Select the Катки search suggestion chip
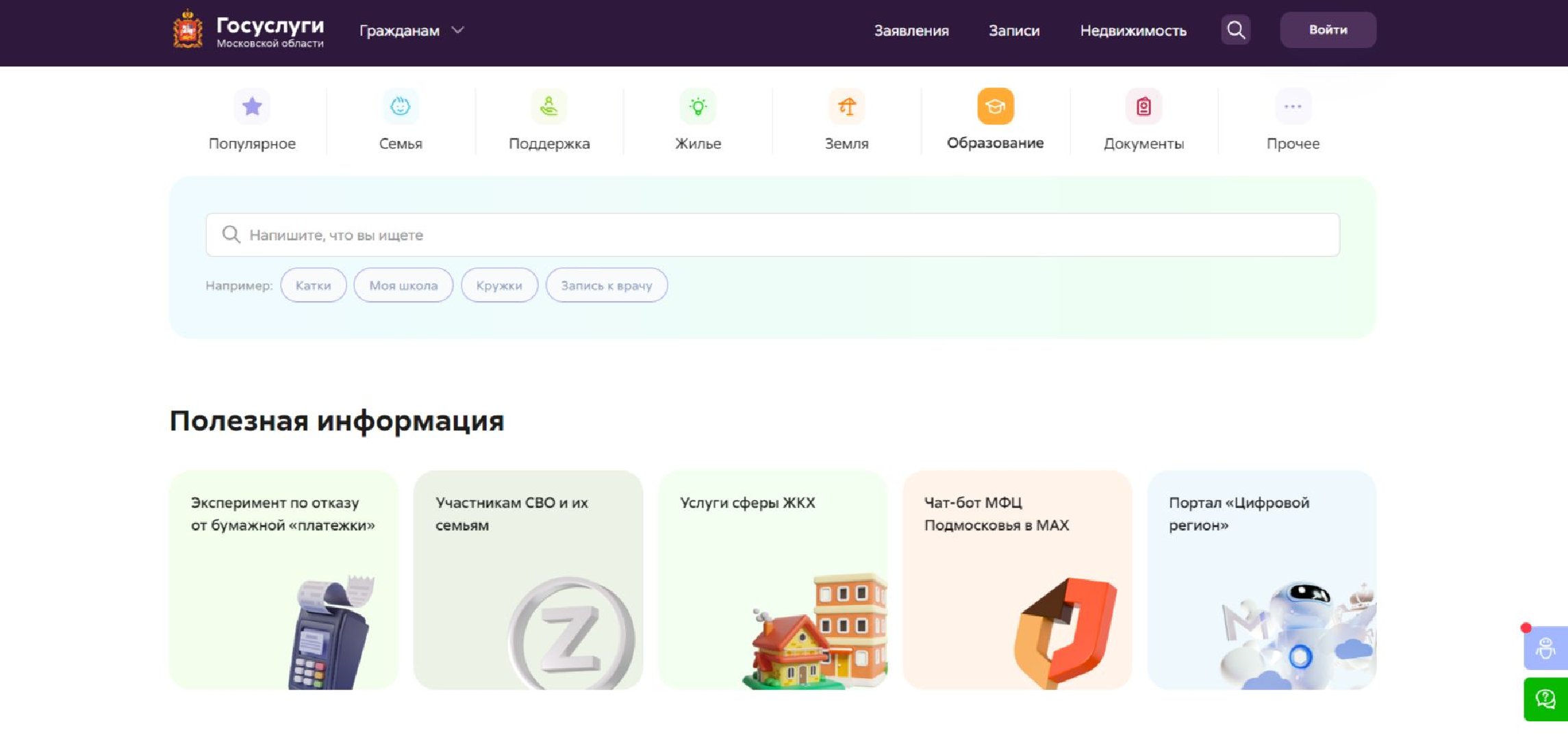Viewport: 1568px width, 739px height. (313, 285)
